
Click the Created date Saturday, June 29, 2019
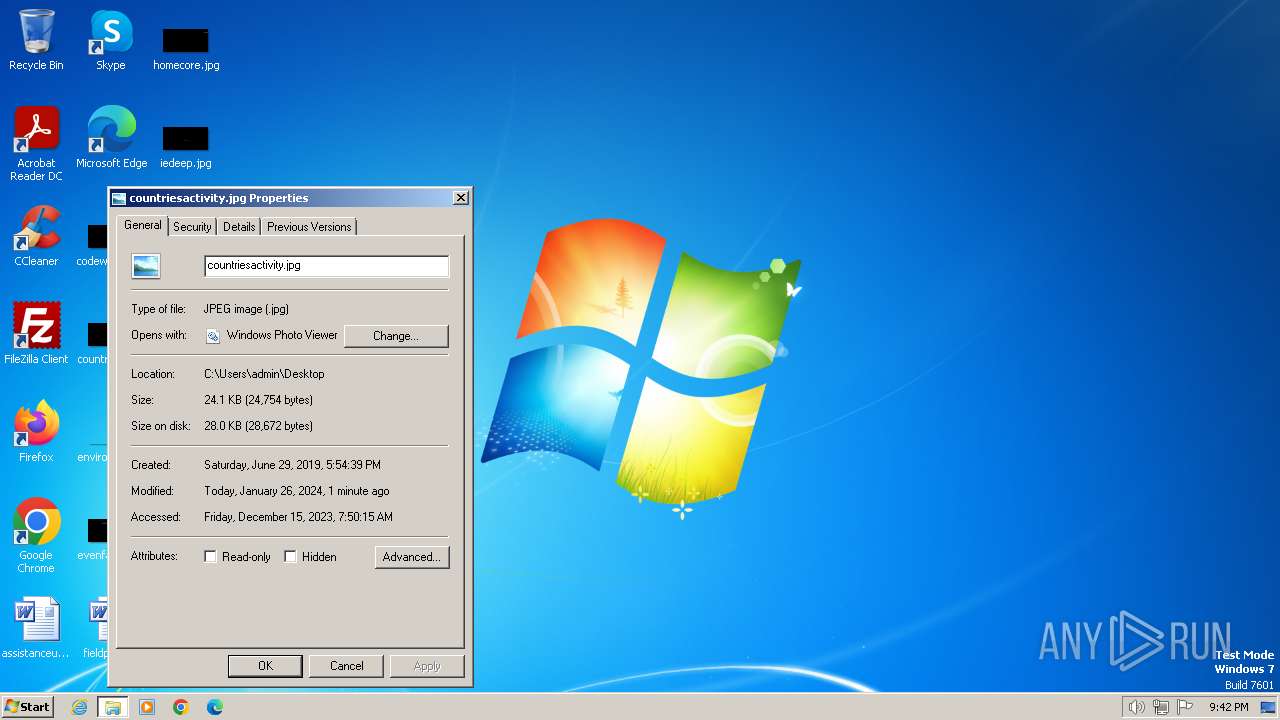[292, 465]
